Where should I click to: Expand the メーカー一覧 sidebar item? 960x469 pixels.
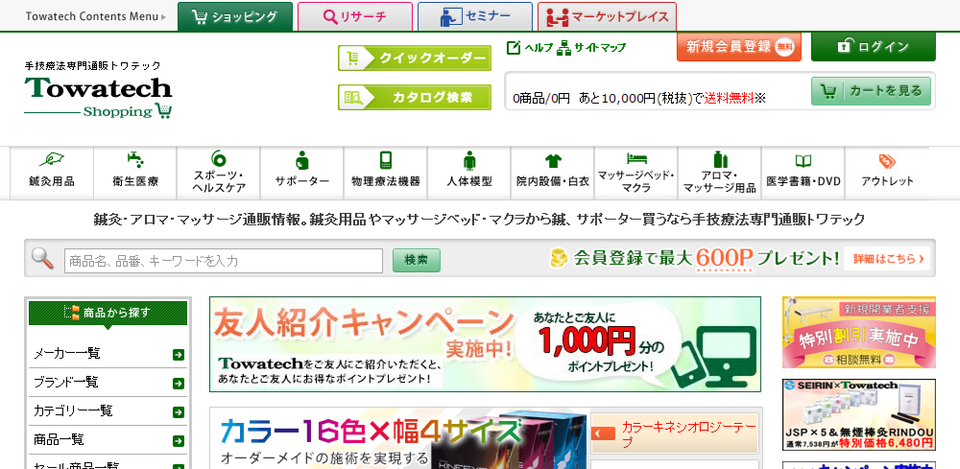(x=178, y=354)
